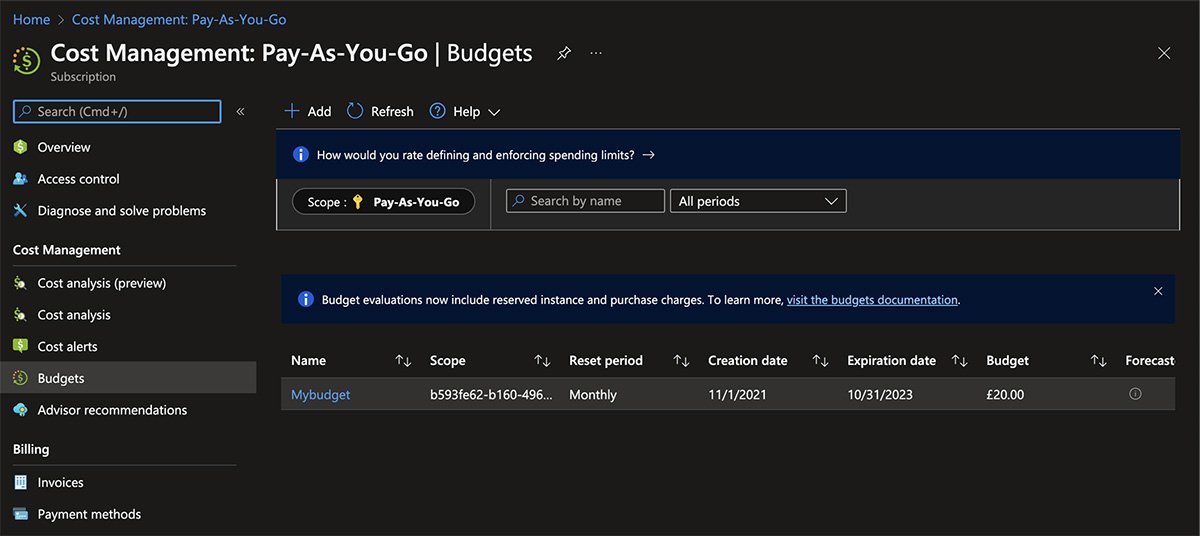Click Add to create a budget
Viewport: 1200px width, 536px height.
click(x=308, y=111)
